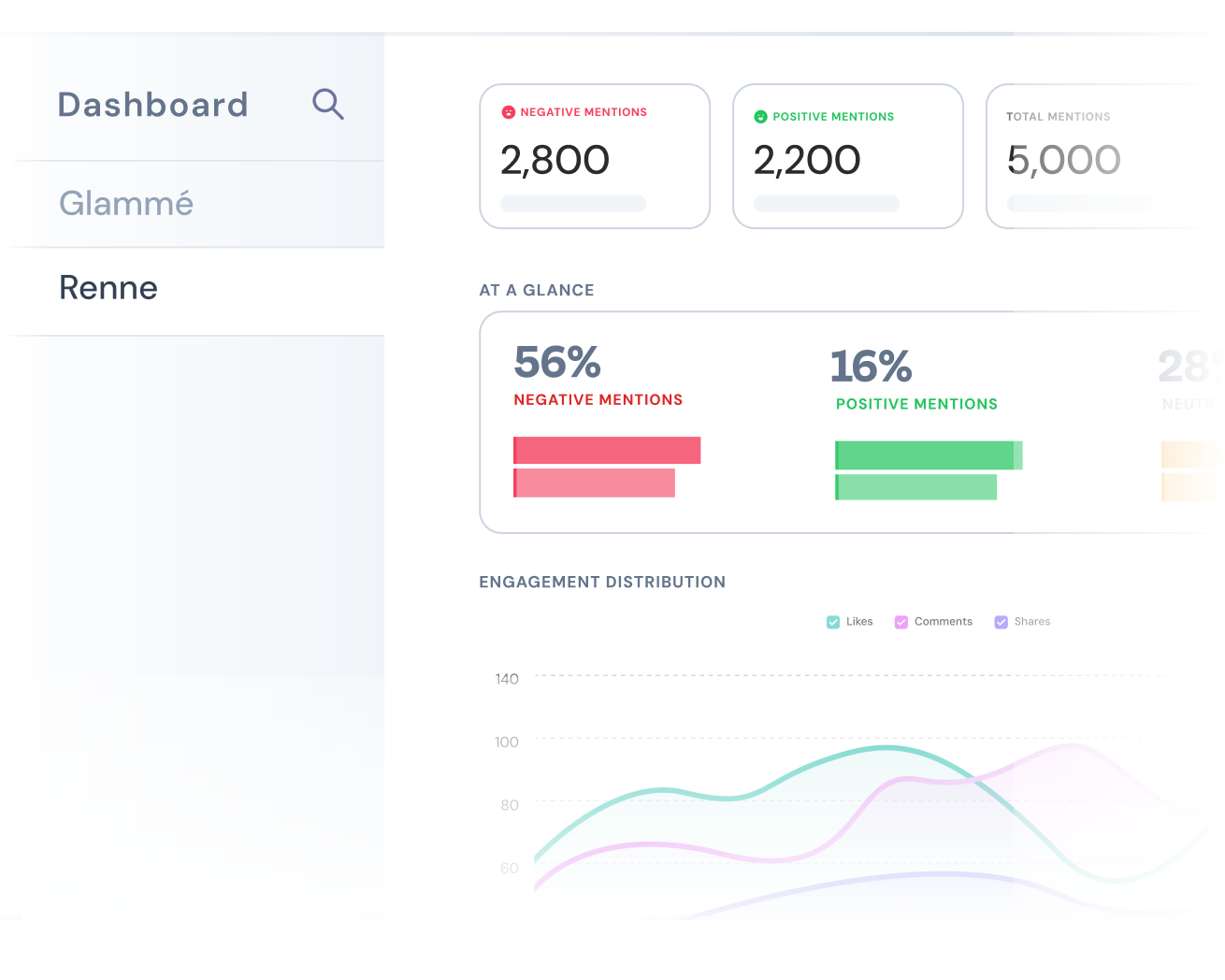Select Glammé in the sidebar
The height and width of the screenshot is (980, 1225).
126,204
